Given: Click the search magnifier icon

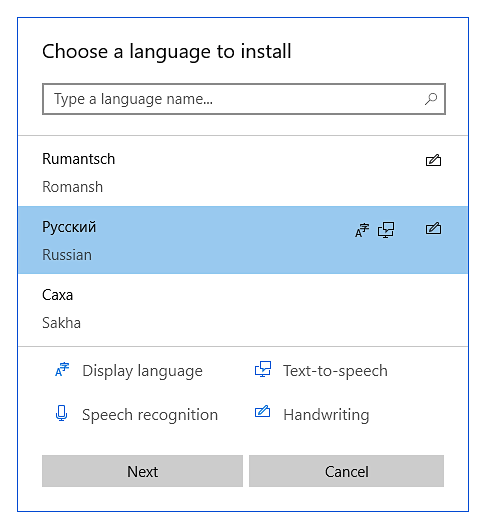Looking at the screenshot, I should click(x=431, y=99).
